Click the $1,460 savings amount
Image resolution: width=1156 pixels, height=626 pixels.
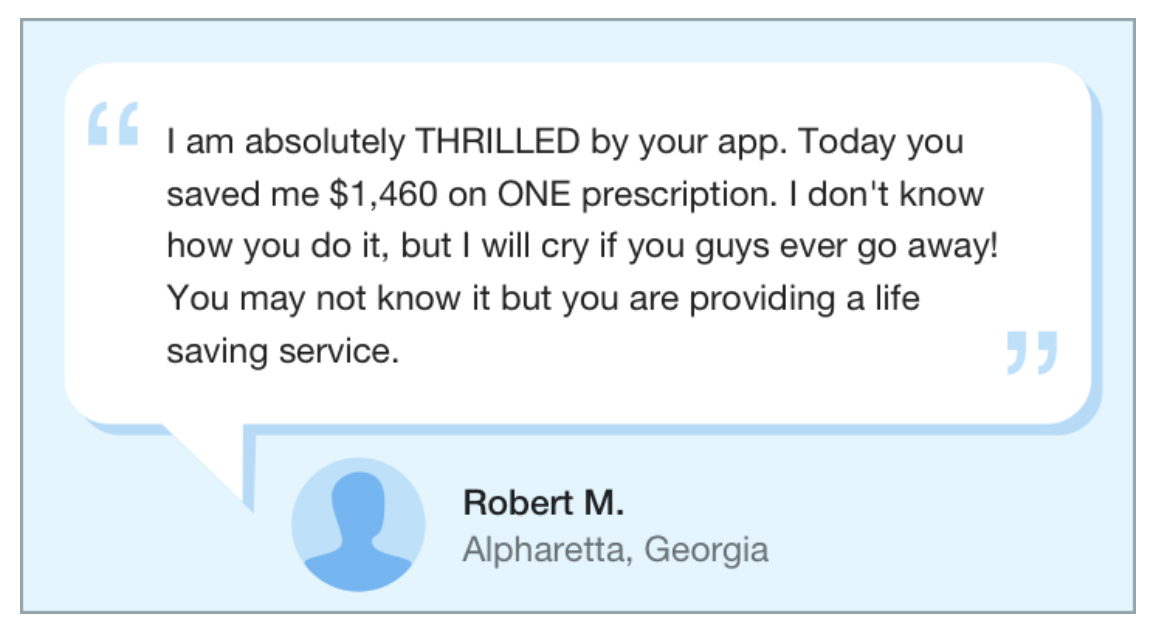click(383, 195)
